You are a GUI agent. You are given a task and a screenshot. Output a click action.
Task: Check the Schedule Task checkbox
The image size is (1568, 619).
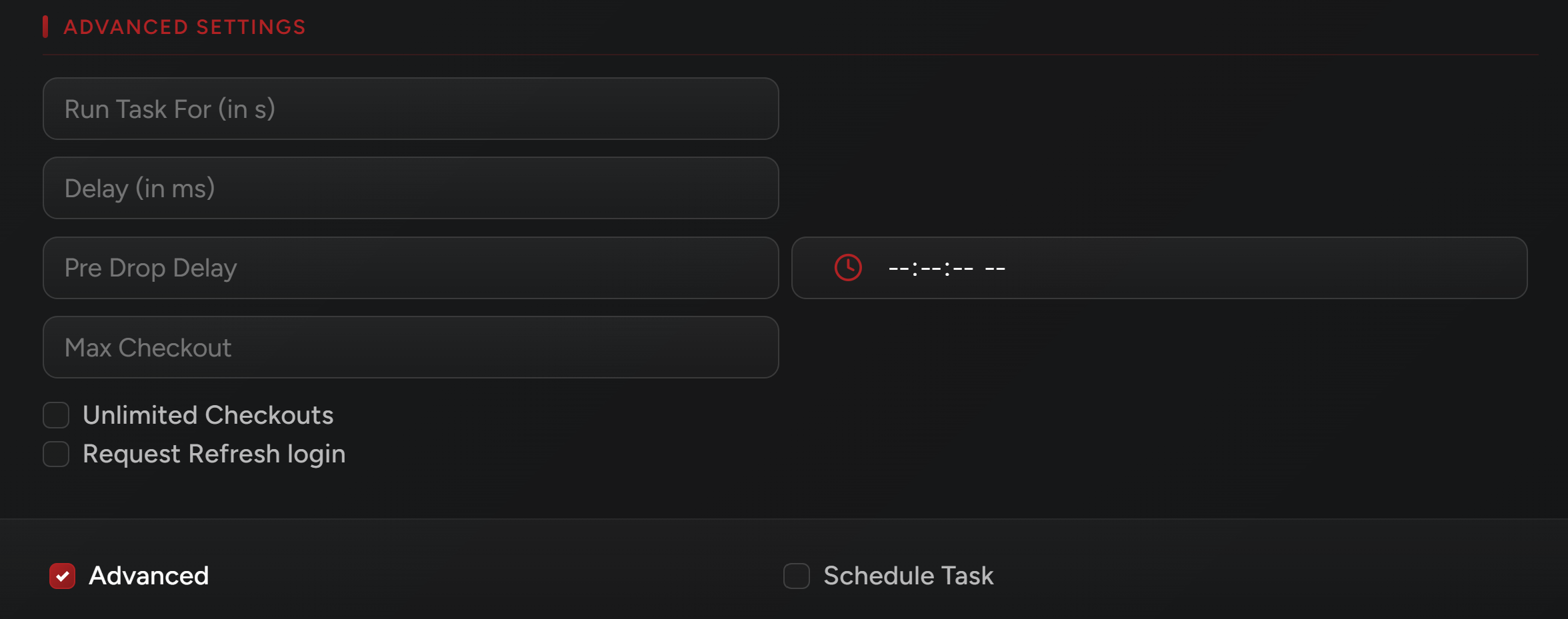(797, 576)
